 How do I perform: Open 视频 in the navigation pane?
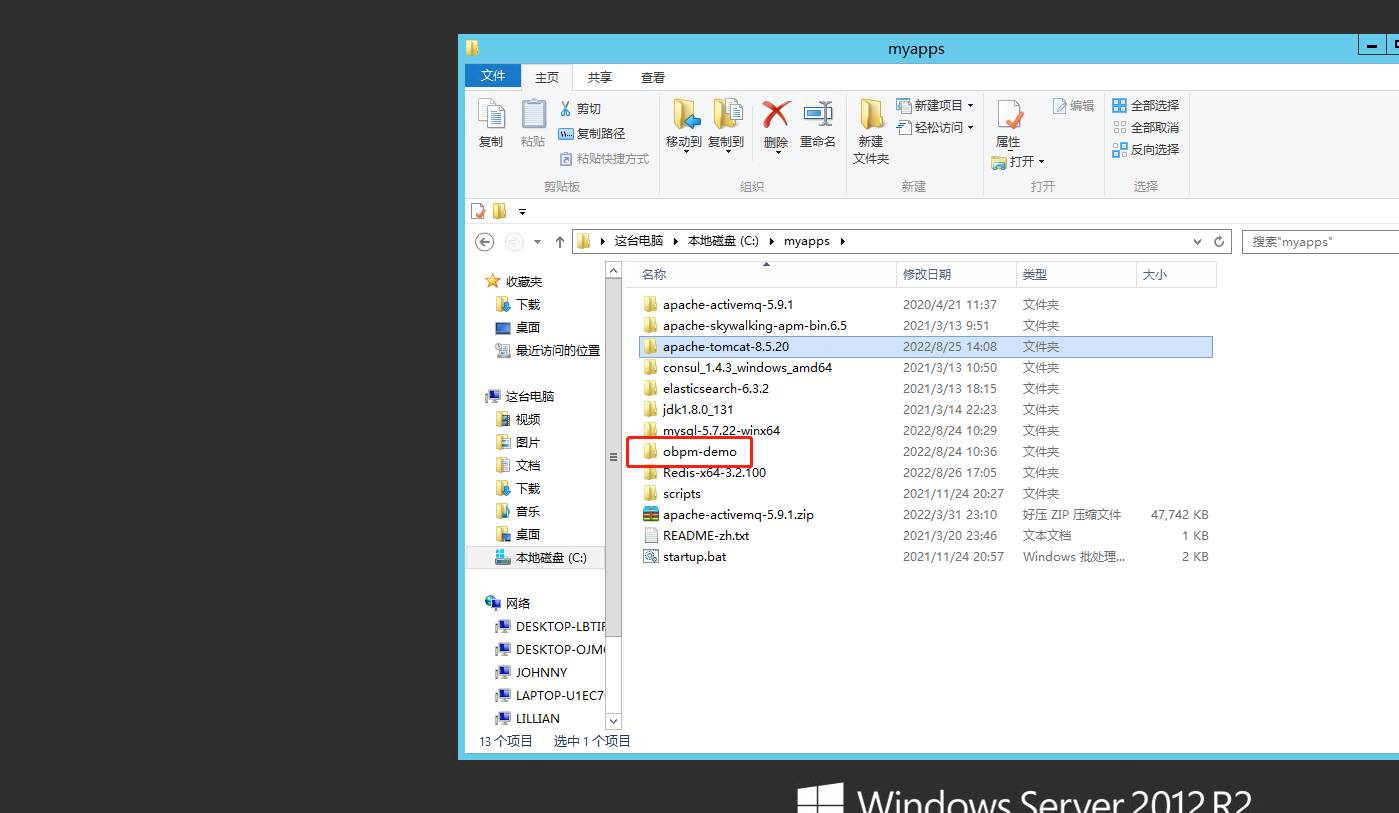(518, 419)
